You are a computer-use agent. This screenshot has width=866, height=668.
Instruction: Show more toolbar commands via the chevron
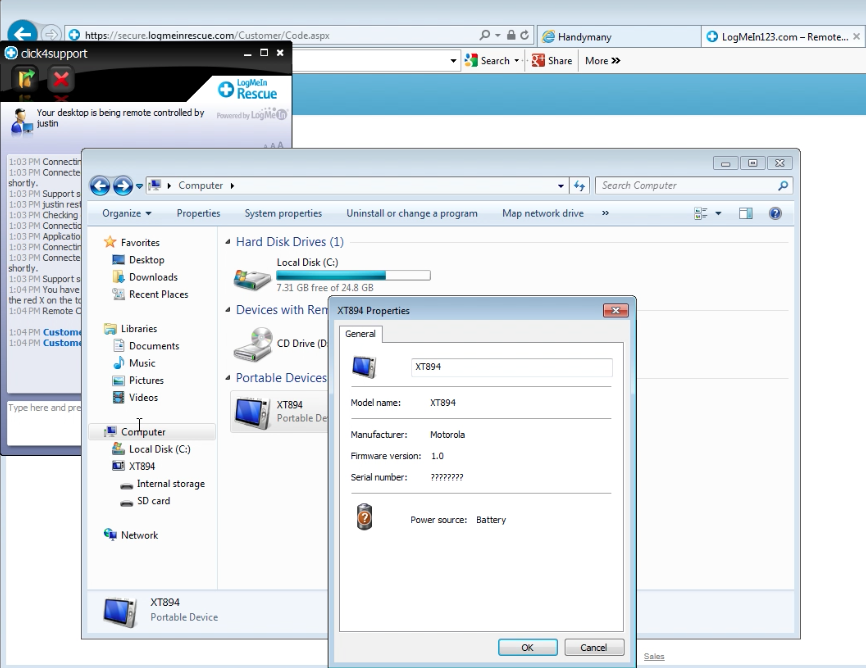605,213
